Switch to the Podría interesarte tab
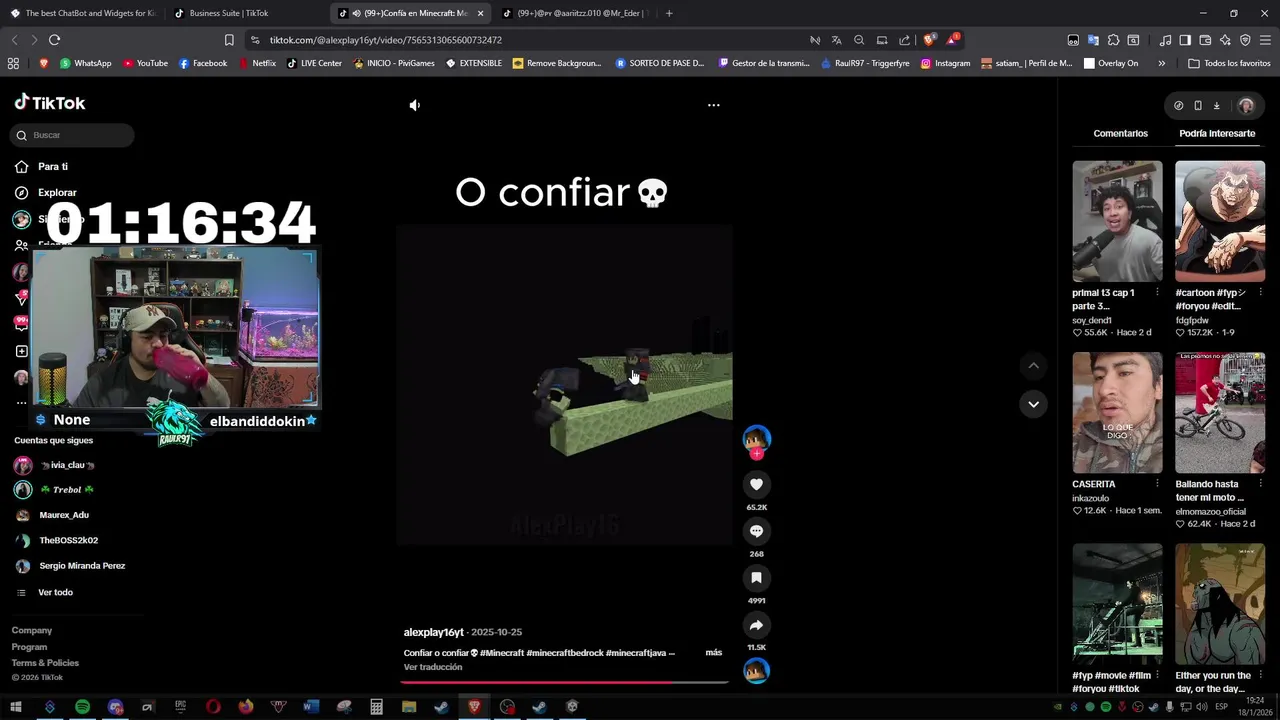Image resolution: width=1280 pixels, height=720 pixels. (x=1217, y=133)
